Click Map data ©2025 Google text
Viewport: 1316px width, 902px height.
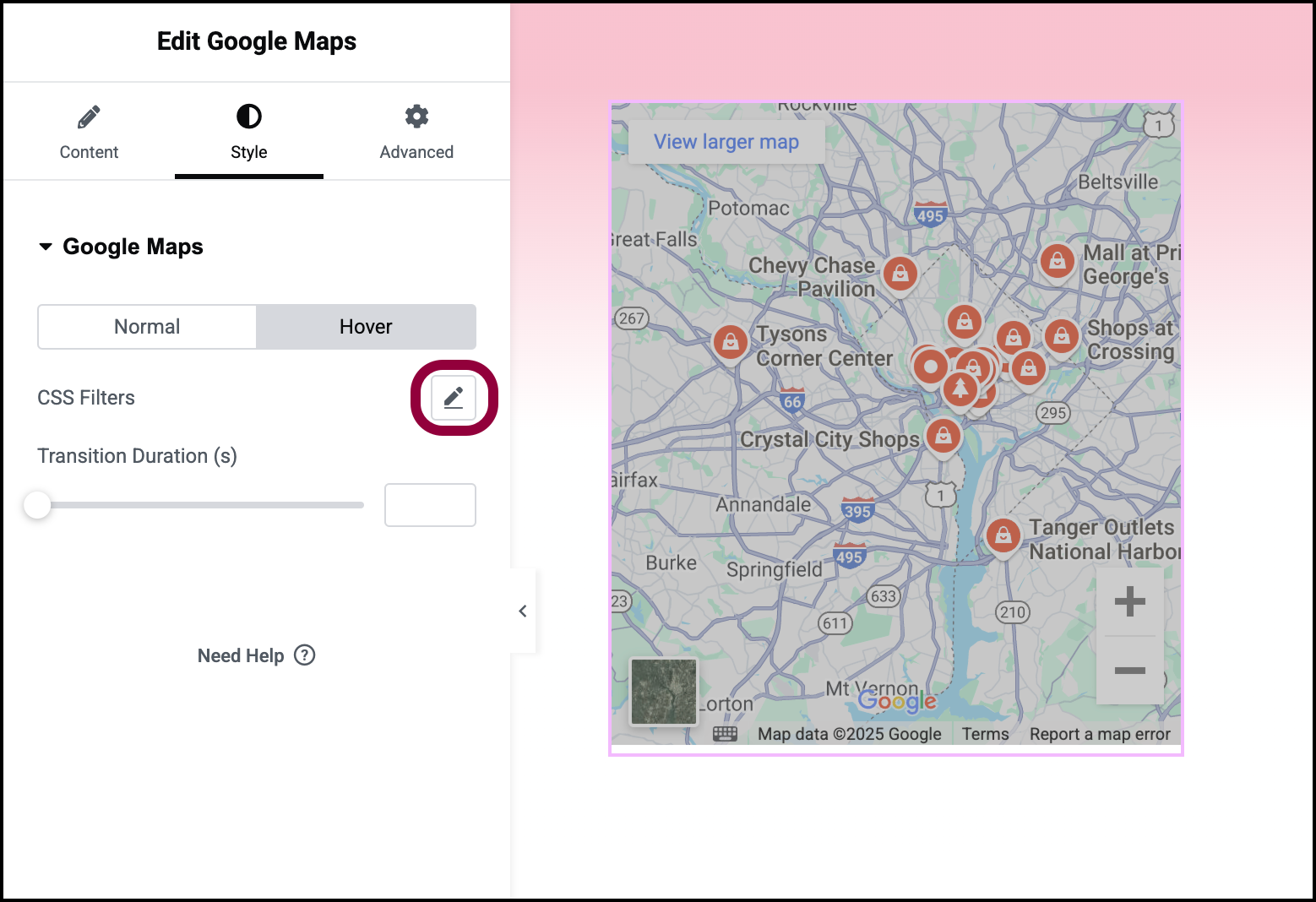pos(850,734)
